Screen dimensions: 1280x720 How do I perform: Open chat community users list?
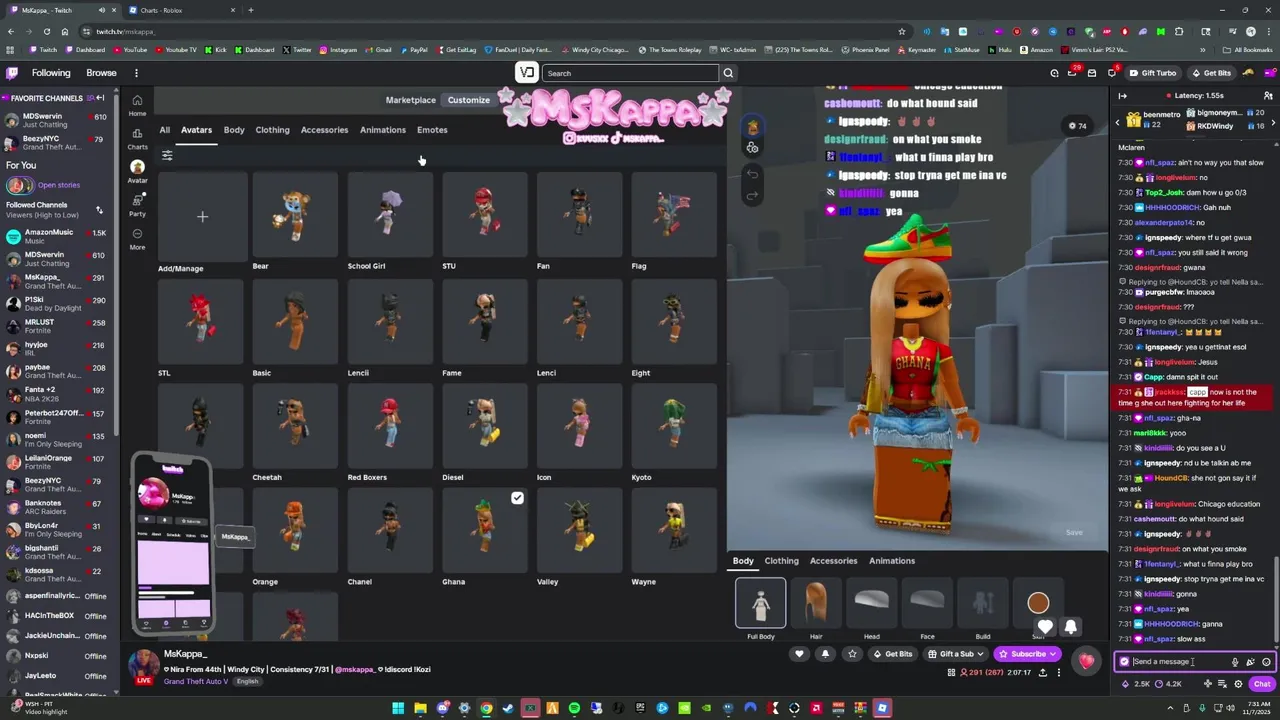(1268, 96)
